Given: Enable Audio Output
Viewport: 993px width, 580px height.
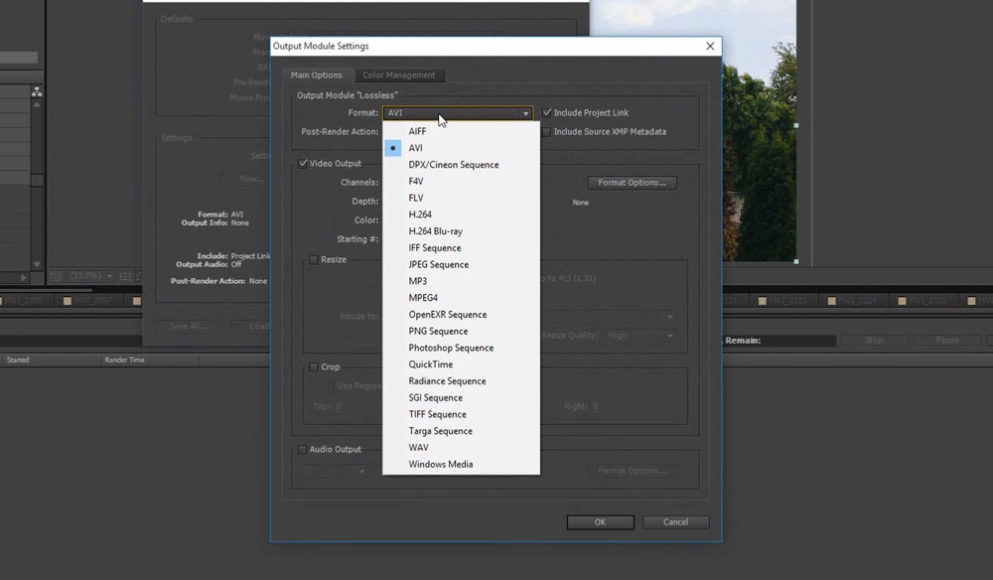Looking at the screenshot, I should [304, 449].
